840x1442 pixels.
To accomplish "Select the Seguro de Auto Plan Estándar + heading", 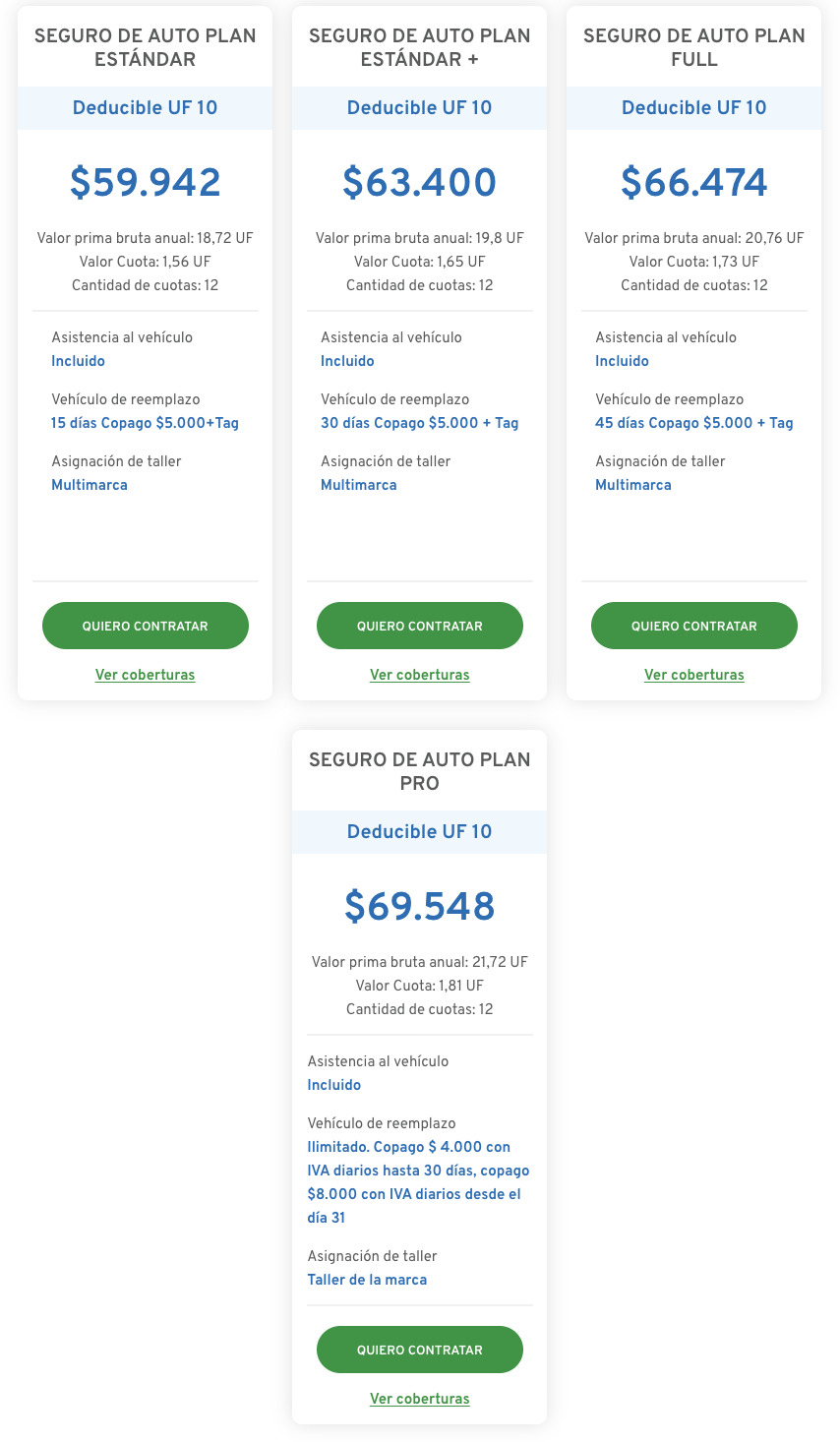I will coord(419,47).
